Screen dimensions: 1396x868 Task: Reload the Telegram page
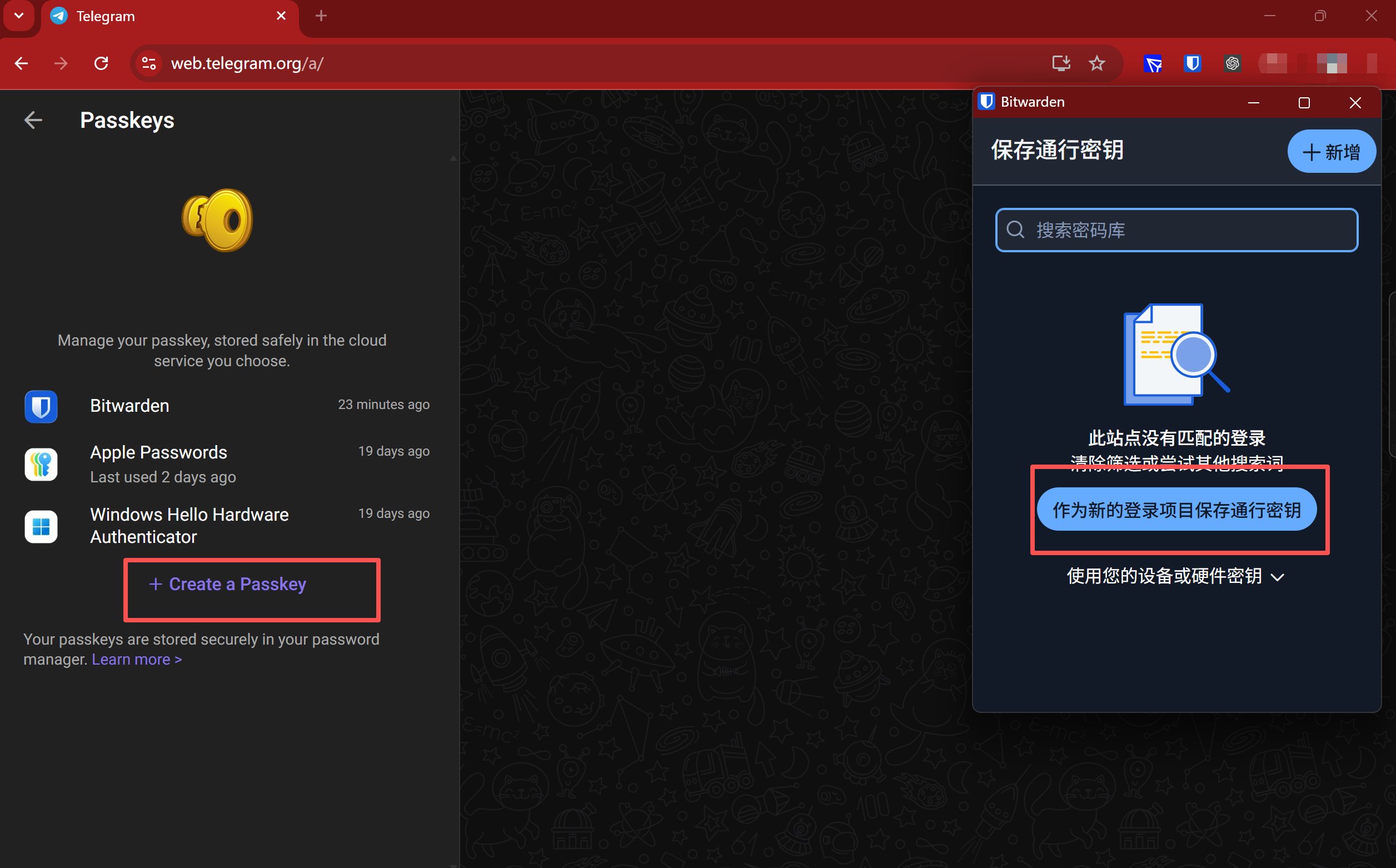click(x=101, y=63)
